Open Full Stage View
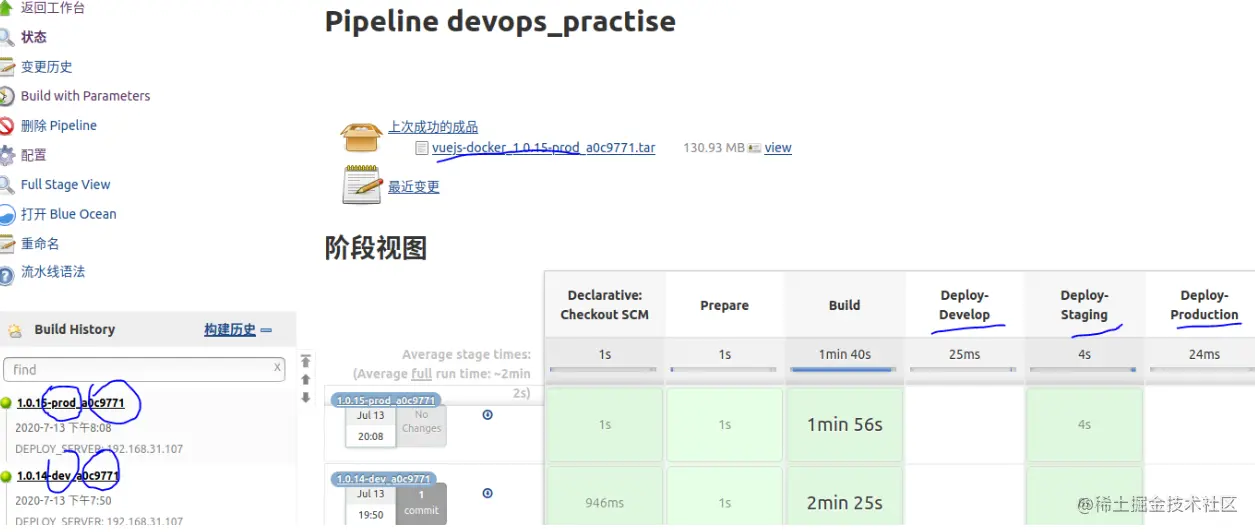1255x532 pixels. pos(66,185)
